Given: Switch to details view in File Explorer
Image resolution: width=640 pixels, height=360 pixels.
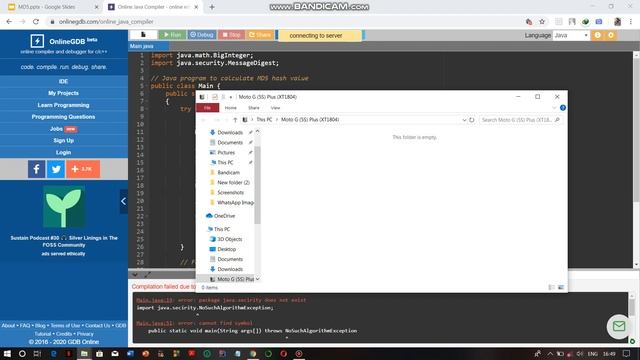Looking at the screenshot, I should pos(551,287).
